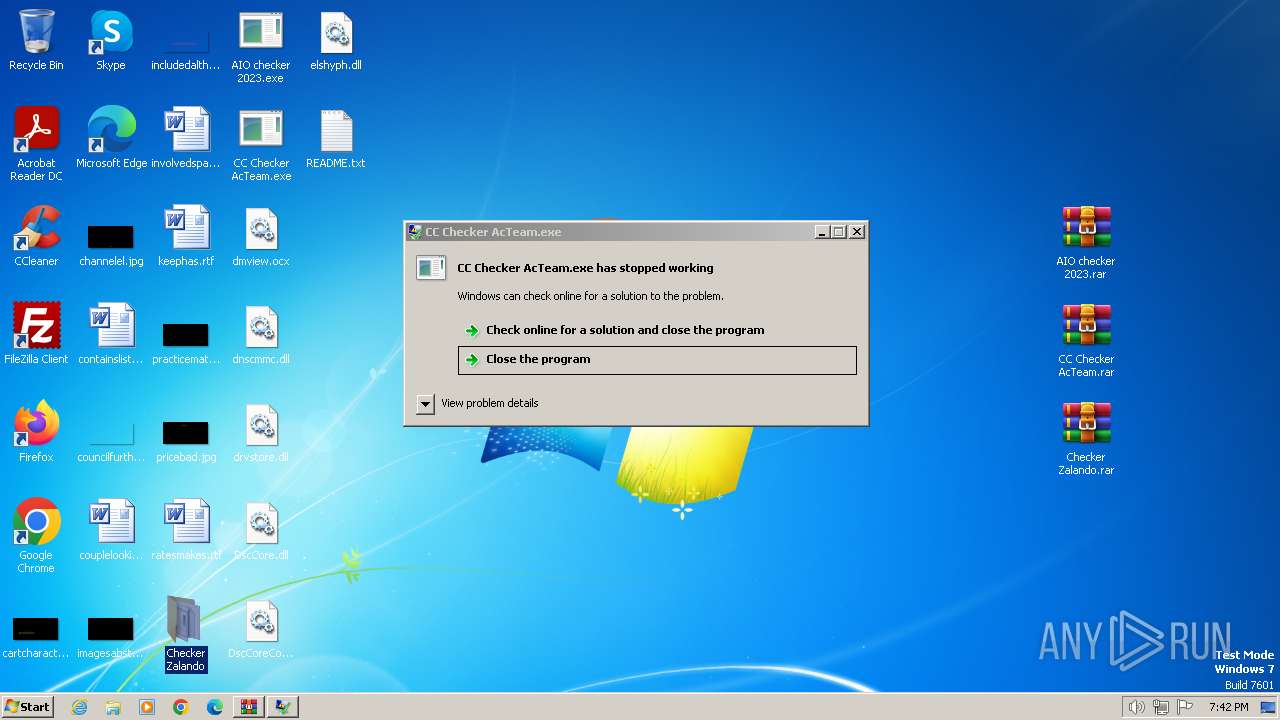Open Edge from the taskbar
This screenshot has width=1280, height=720.
(215, 707)
